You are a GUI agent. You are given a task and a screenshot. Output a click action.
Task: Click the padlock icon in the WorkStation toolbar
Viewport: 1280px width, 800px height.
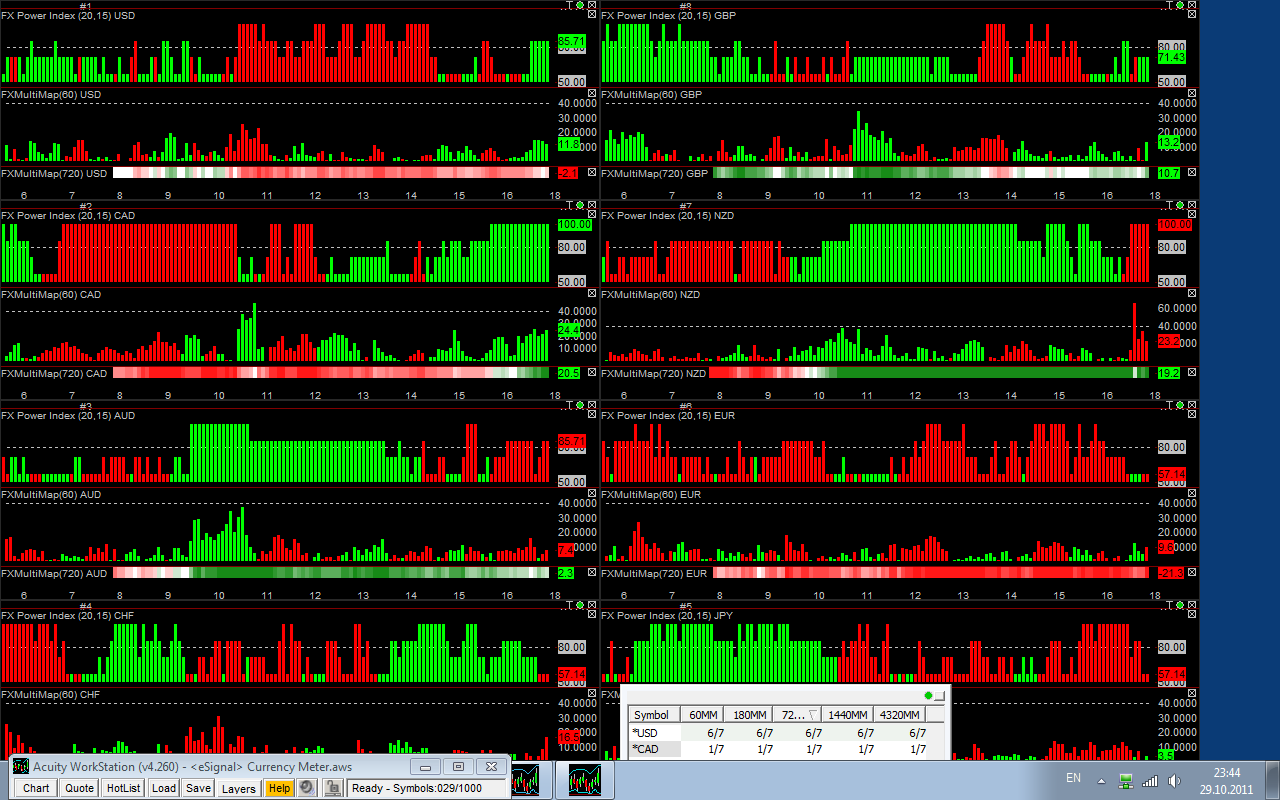[x=334, y=788]
